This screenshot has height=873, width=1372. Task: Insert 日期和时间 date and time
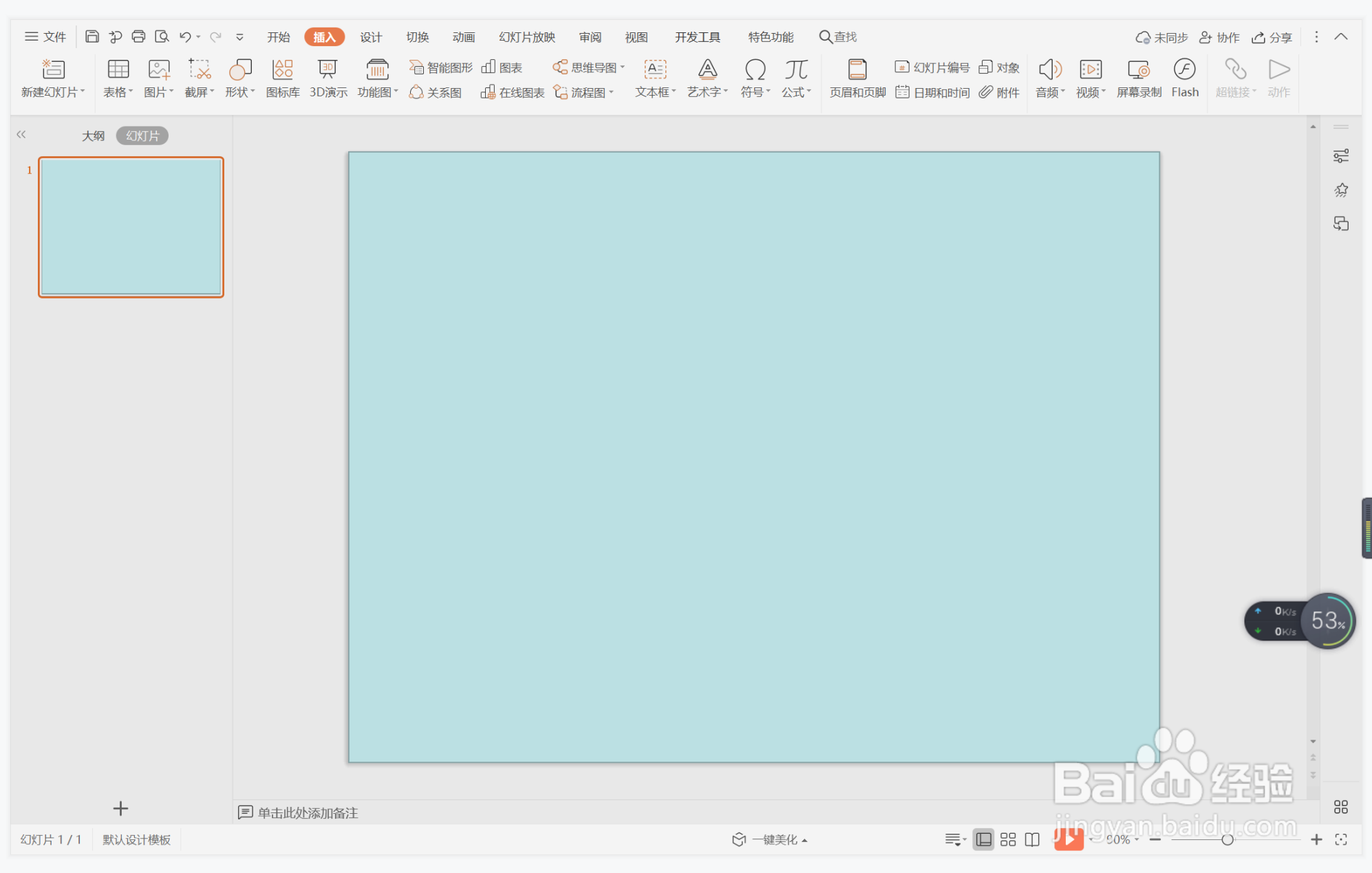933,92
